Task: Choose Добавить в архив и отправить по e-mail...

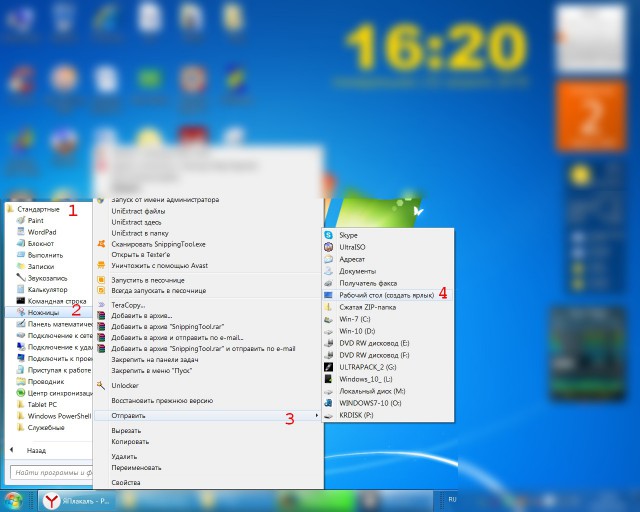Action: (x=178, y=338)
